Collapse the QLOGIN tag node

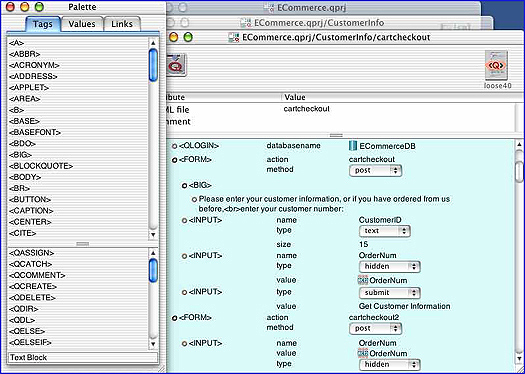174,146
